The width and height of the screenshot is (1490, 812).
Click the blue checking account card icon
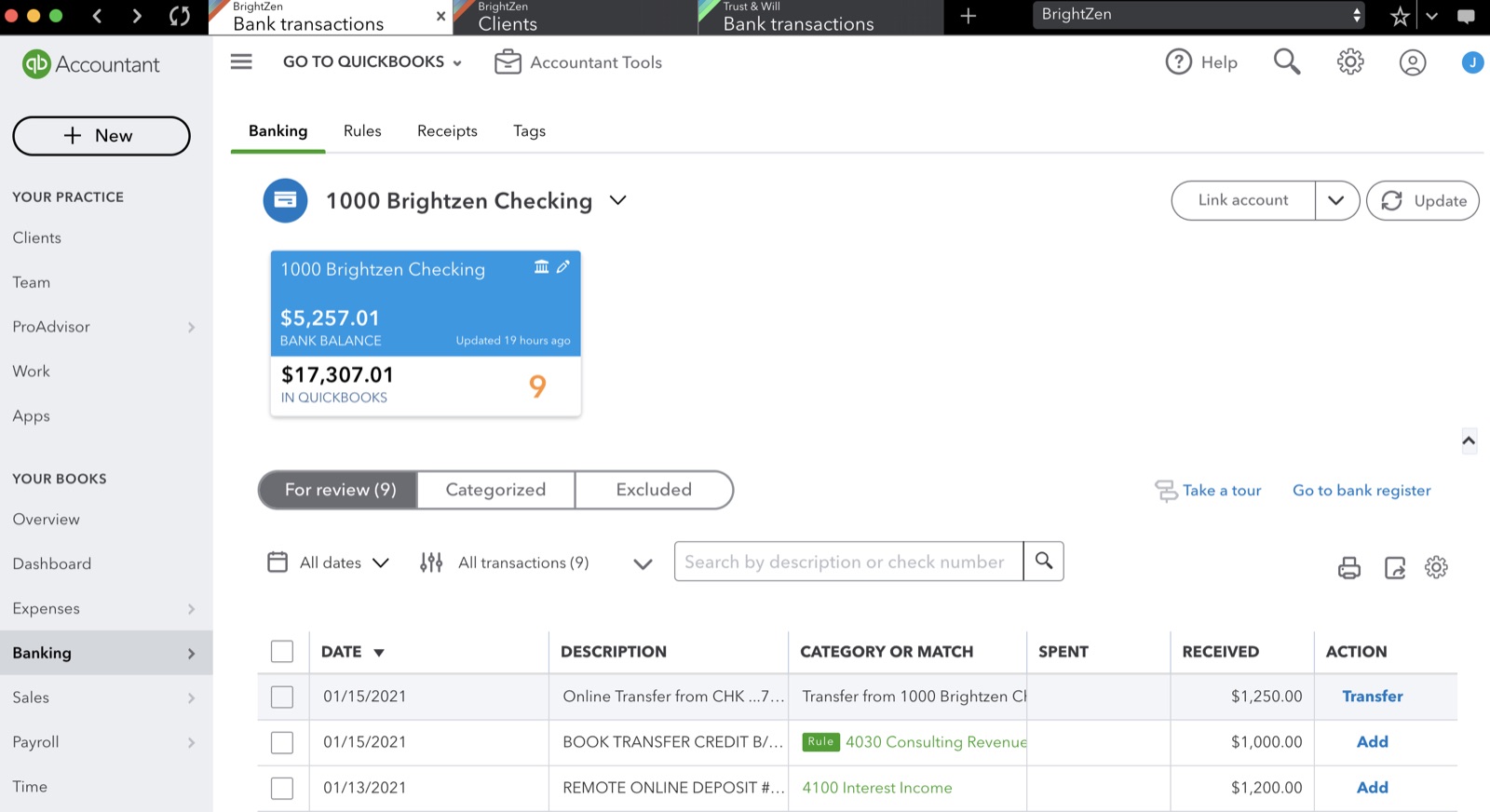(x=285, y=200)
